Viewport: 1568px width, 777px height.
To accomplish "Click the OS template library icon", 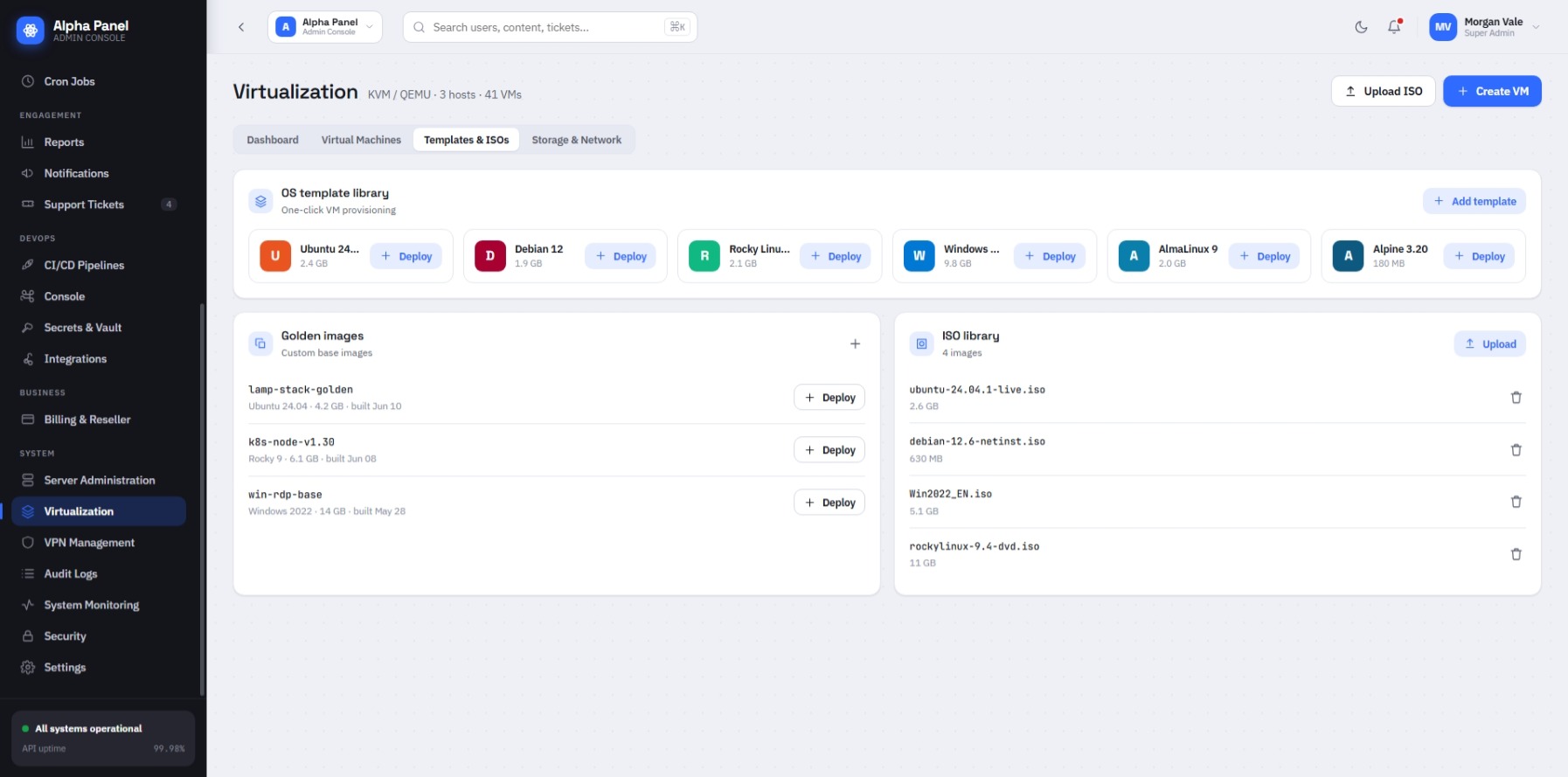I will [260, 201].
